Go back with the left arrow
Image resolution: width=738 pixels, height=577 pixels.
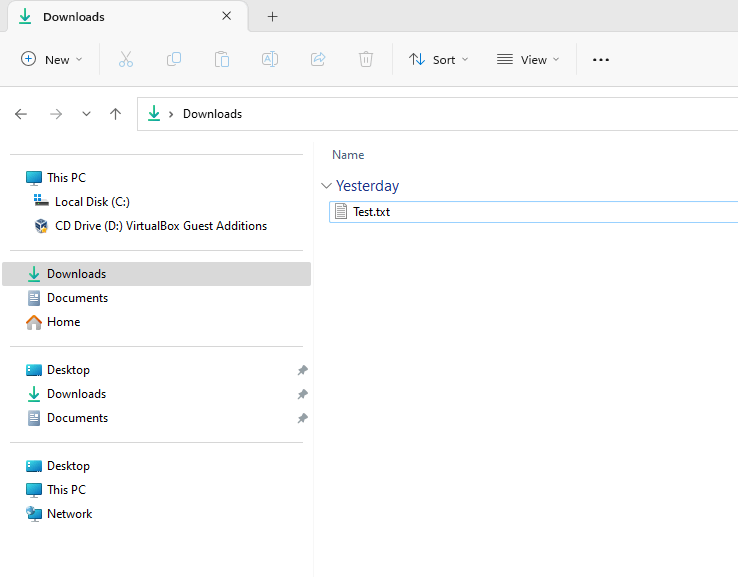pos(21,114)
